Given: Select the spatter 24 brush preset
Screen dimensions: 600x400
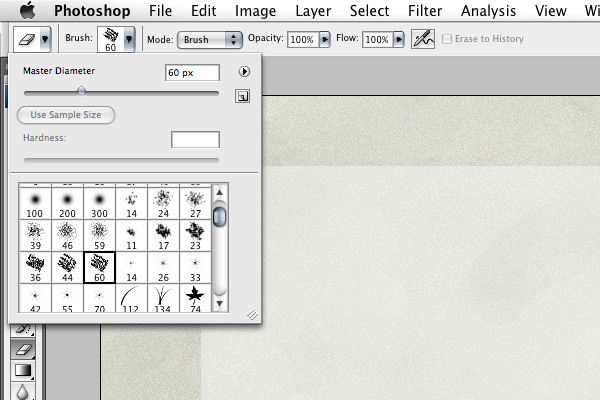Looking at the screenshot, I should pyautogui.click(x=163, y=203).
